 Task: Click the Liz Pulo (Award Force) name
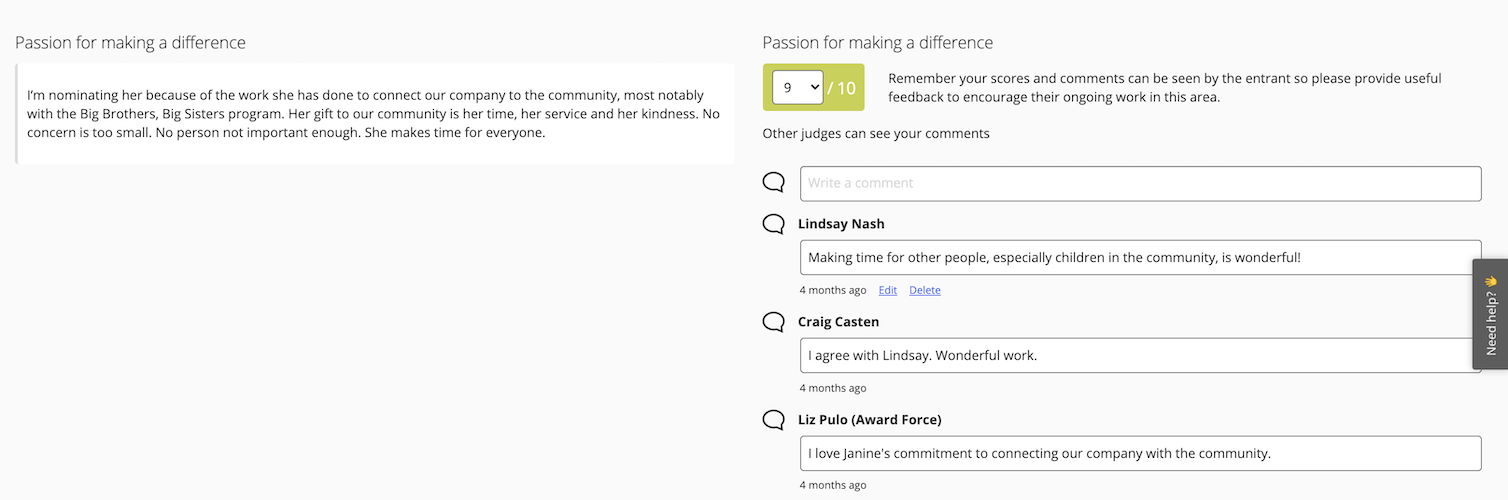(869, 420)
